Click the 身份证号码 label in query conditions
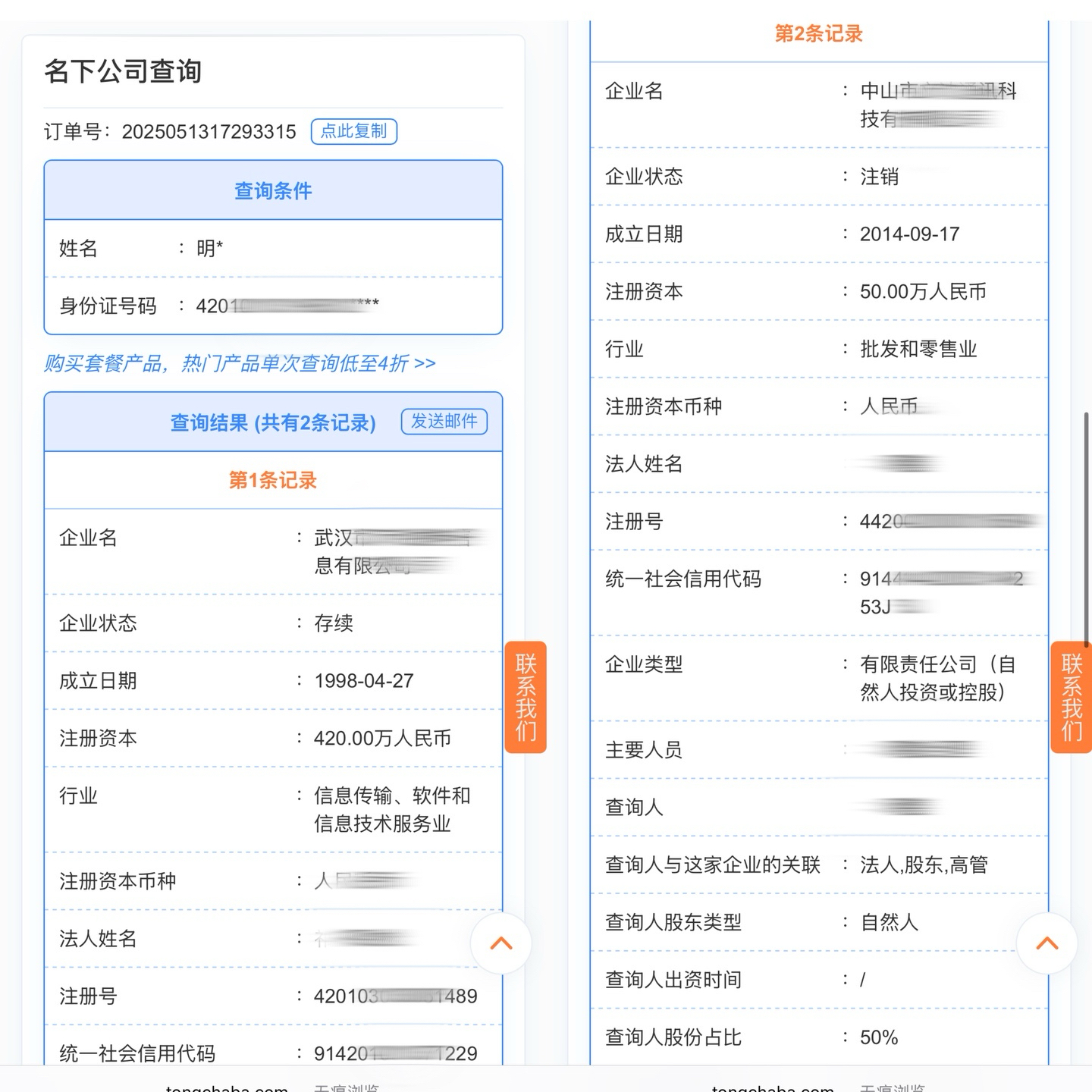Viewport: 1092px width, 1092px height. pos(108,306)
